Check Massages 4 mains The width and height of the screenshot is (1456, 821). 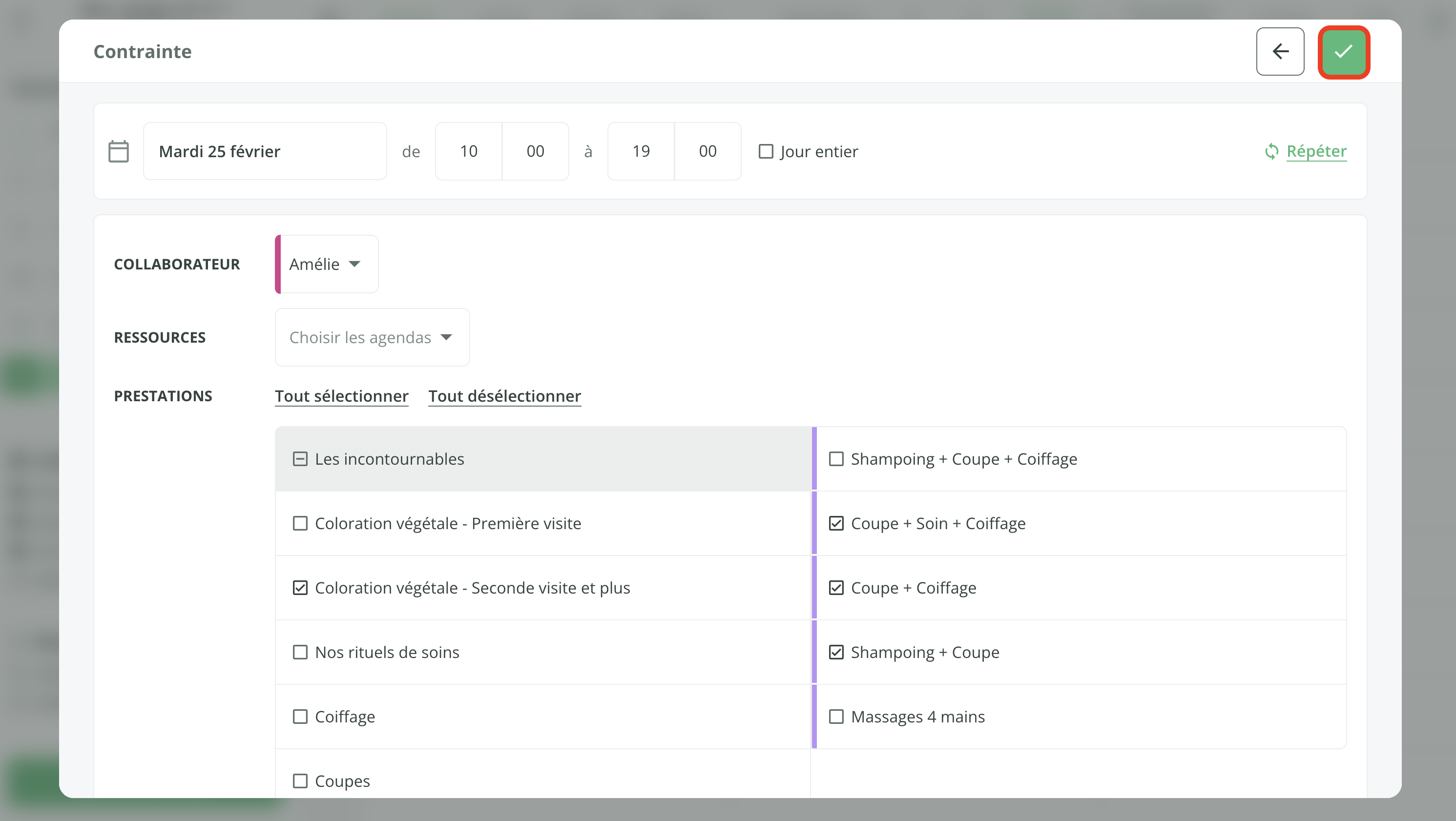[836, 717]
